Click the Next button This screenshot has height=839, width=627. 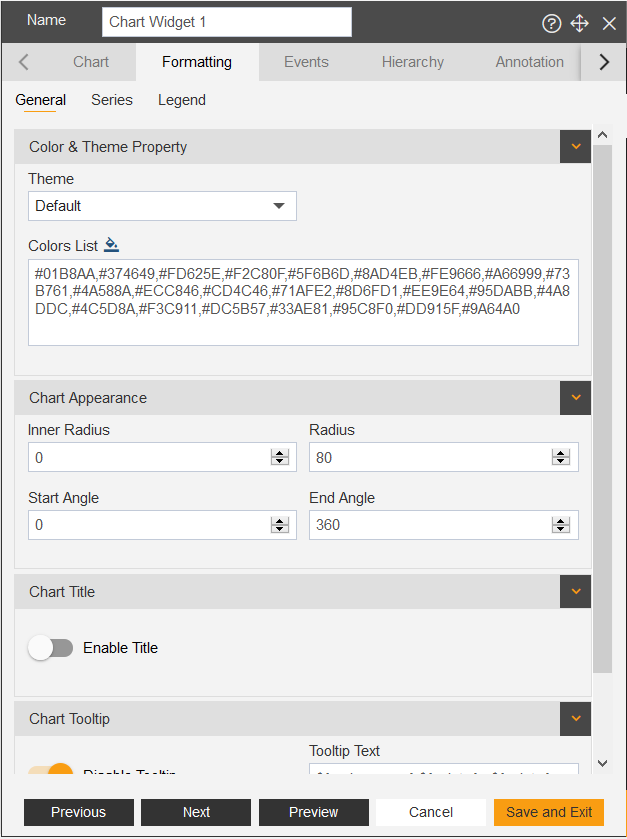click(x=196, y=812)
